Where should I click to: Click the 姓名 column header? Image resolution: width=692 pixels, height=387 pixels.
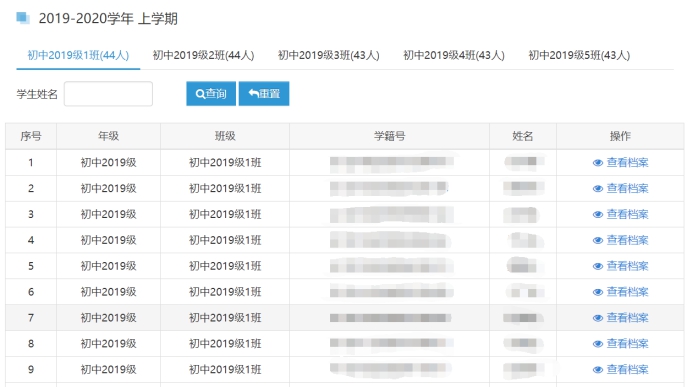[523, 136]
